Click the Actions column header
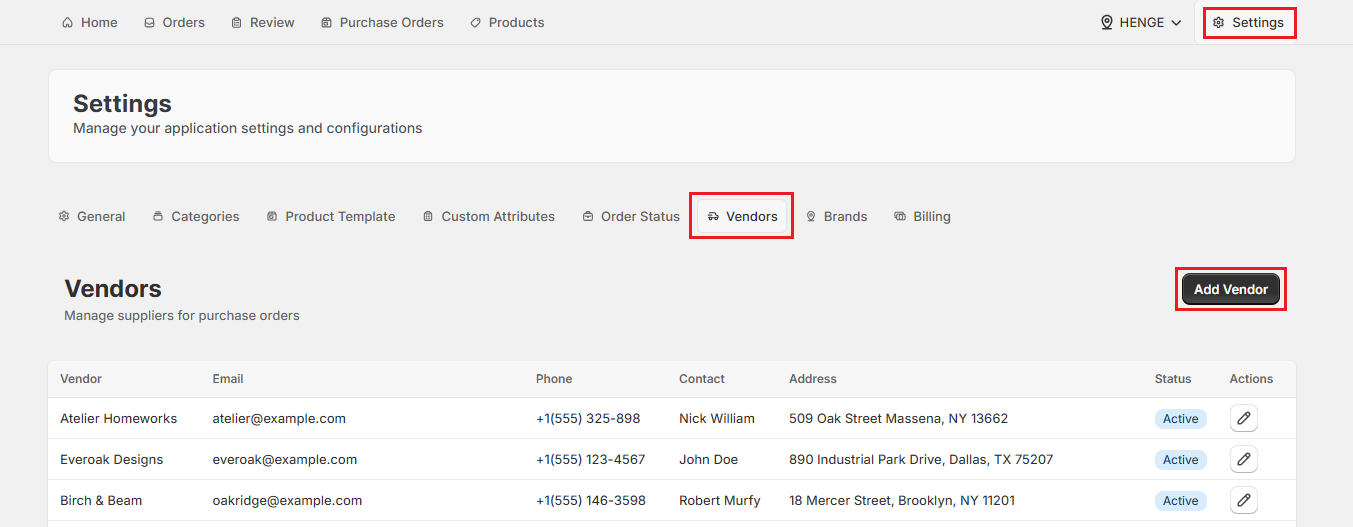The width and height of the screenshot is (1353, 527). click(1251, 379)
